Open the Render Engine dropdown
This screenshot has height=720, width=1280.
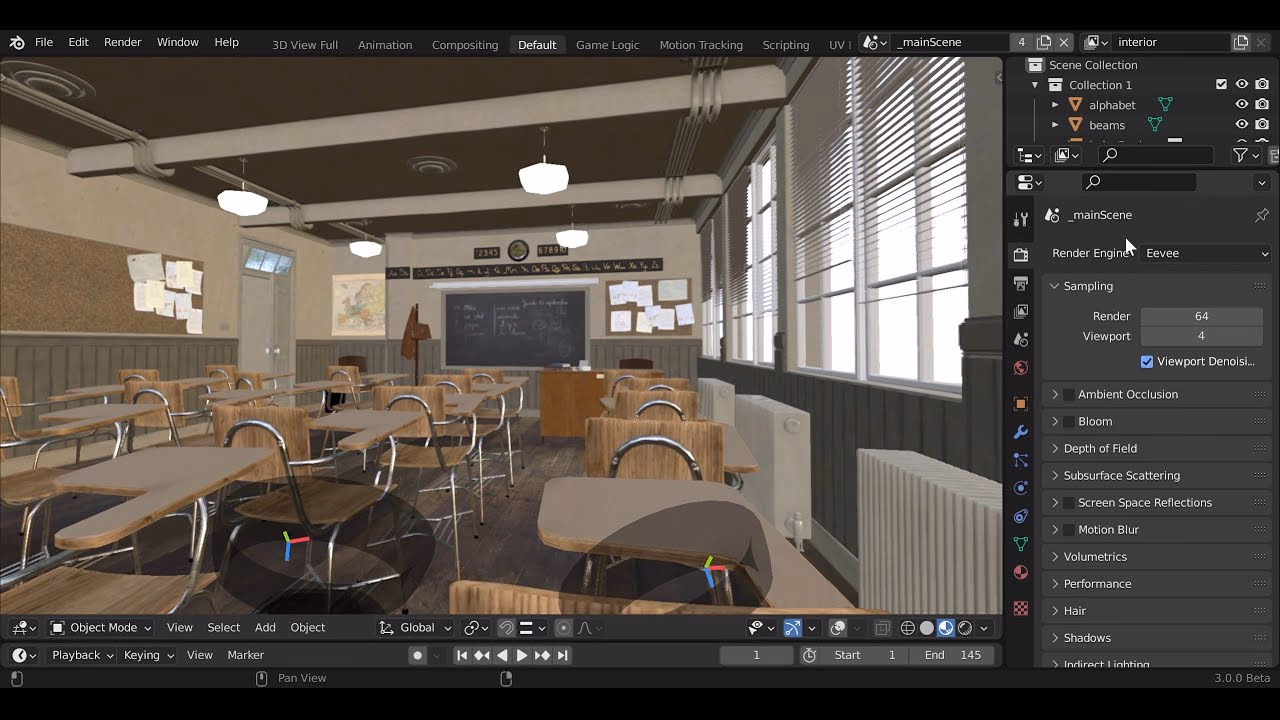(x=1205, y=254)
